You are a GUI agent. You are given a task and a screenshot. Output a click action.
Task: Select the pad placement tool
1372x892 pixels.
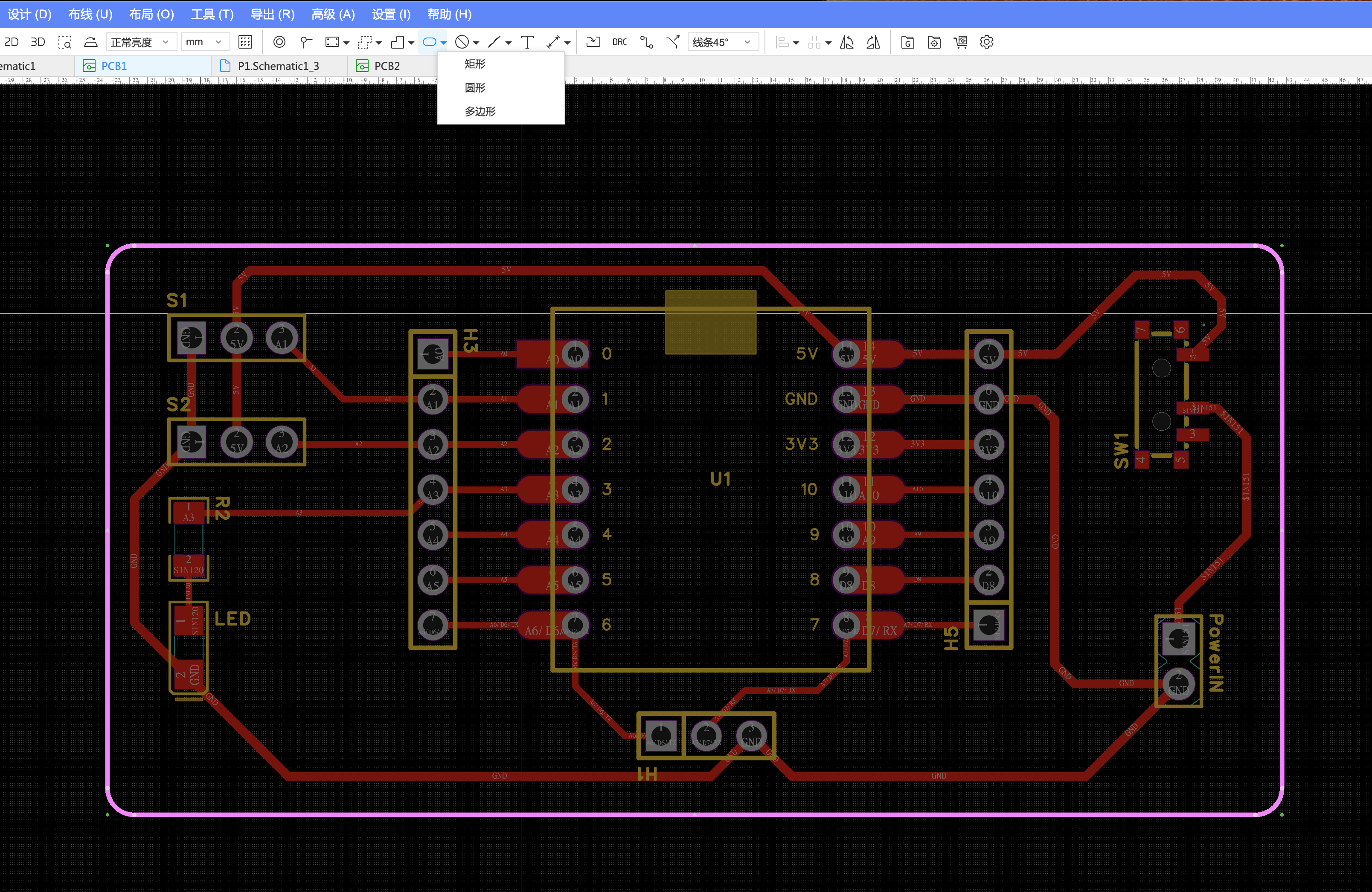(x=305, y=42)
